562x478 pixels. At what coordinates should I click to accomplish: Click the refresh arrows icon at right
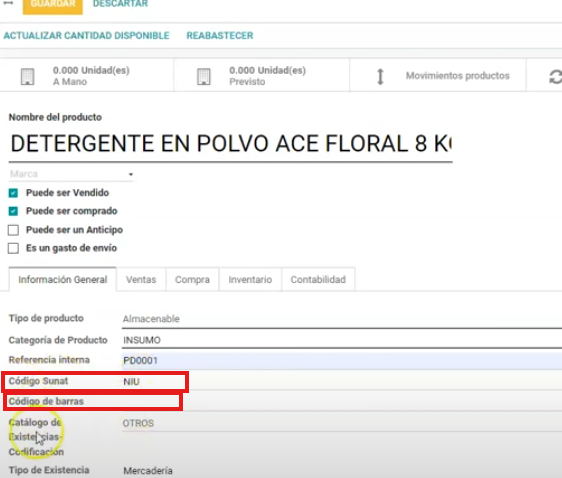(555, 76)
